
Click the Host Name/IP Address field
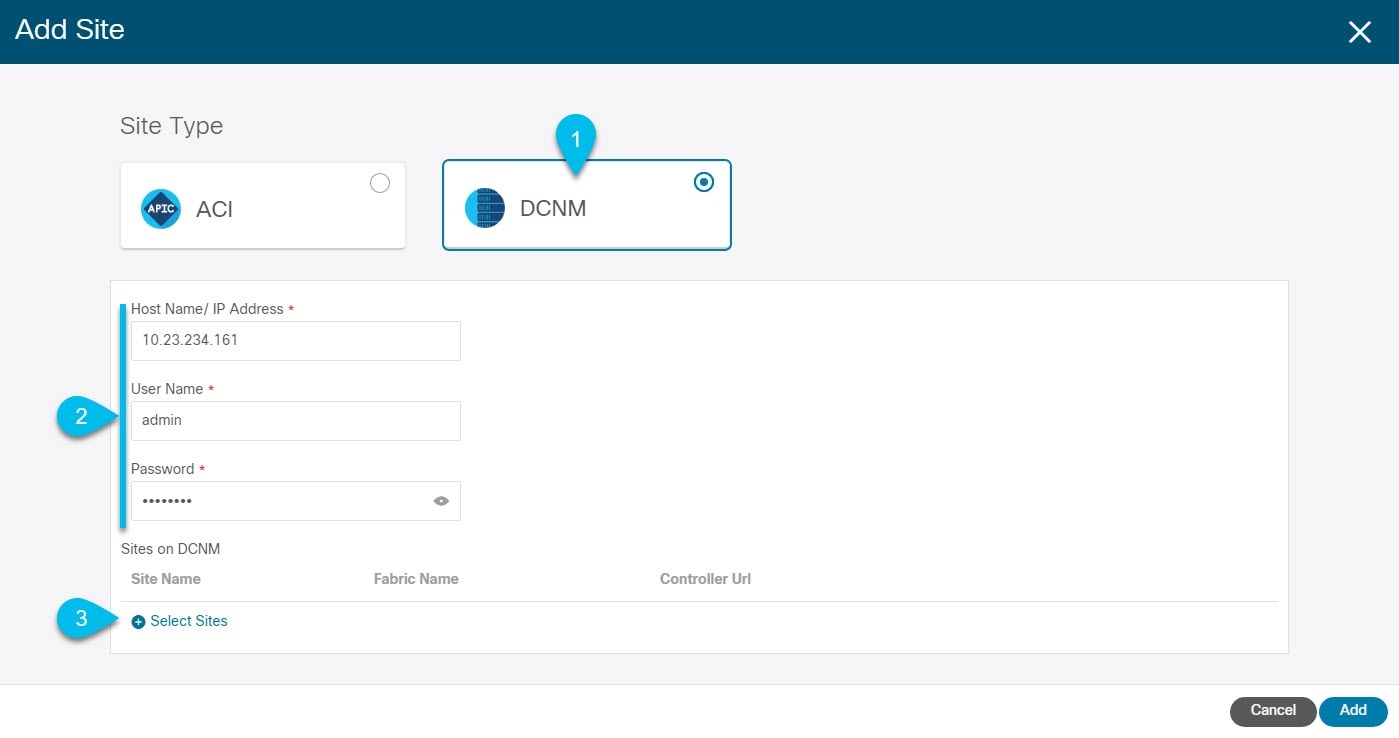pyautogui.click(x=296, y=340)
